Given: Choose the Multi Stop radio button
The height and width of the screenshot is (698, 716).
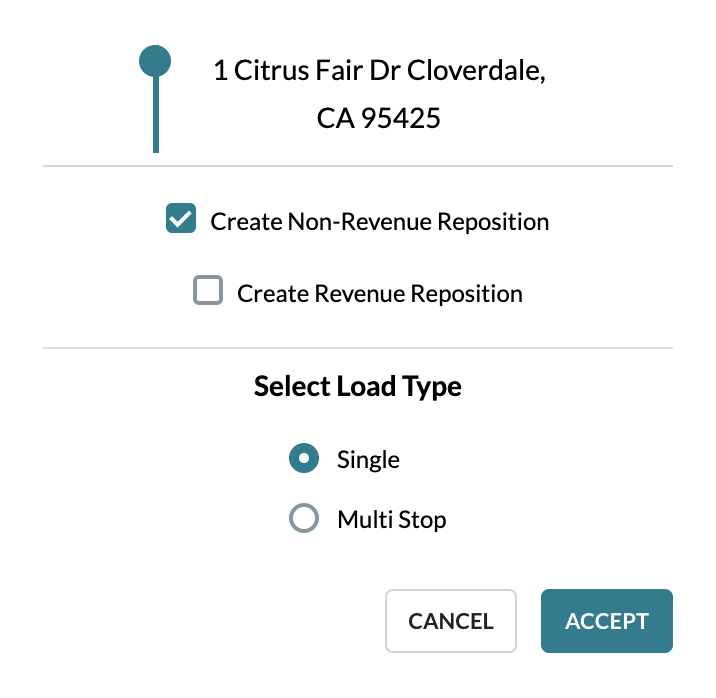Looking at the screenshot, I should tap(304, 519).
